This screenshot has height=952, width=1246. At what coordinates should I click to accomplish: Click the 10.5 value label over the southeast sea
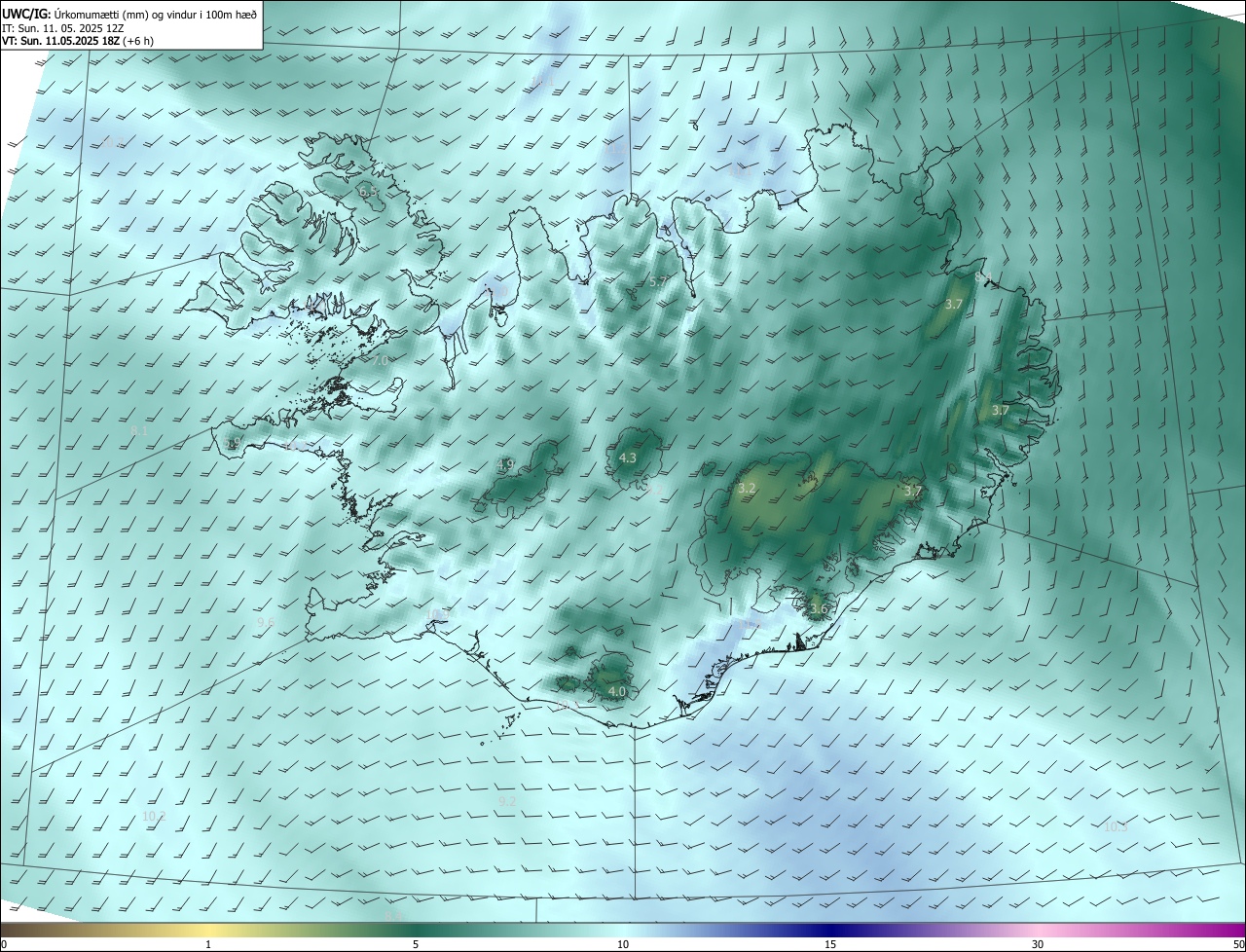(x=1116, y=826)
